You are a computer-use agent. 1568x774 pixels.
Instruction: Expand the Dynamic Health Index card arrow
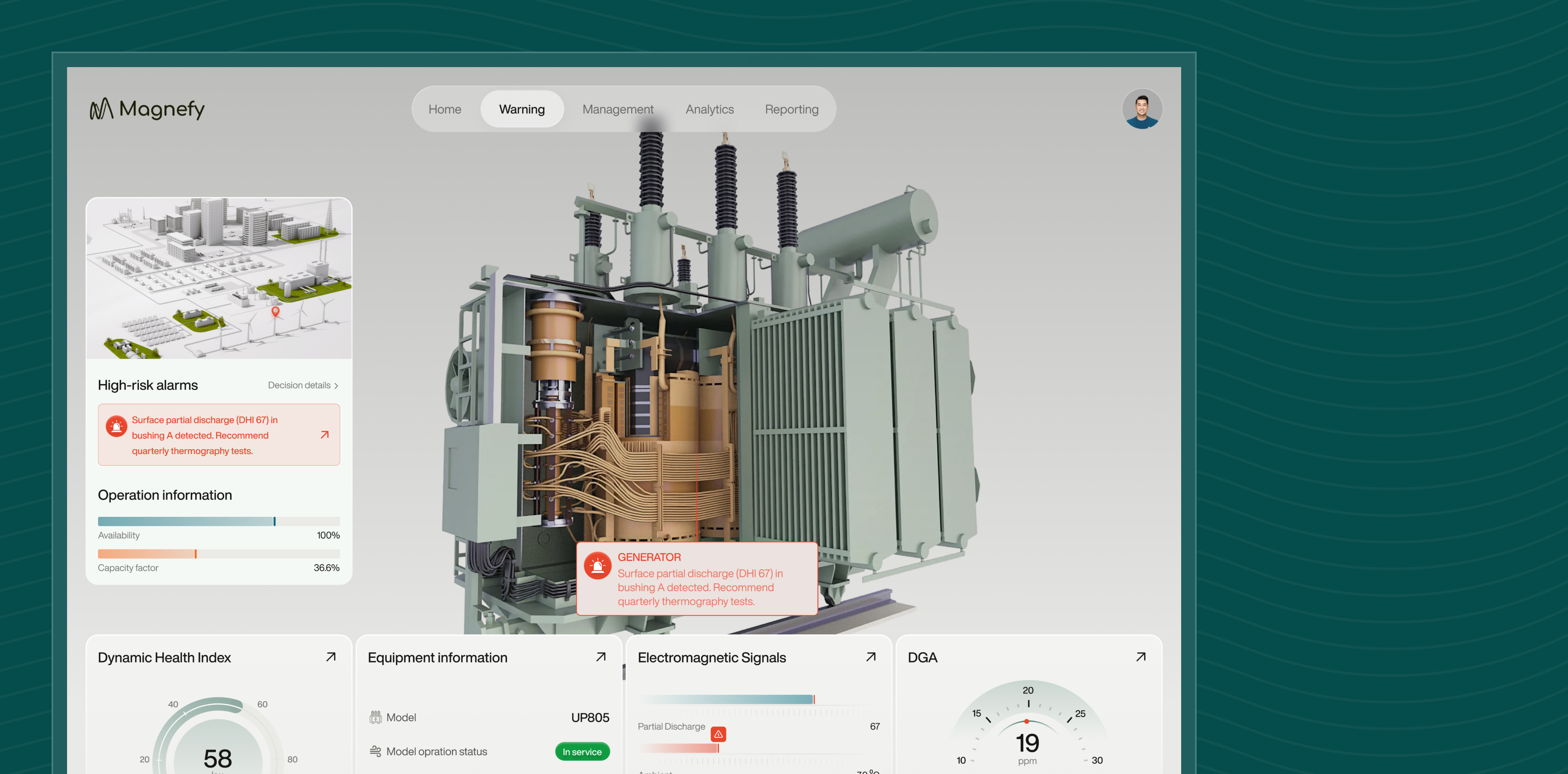(331, 657)
